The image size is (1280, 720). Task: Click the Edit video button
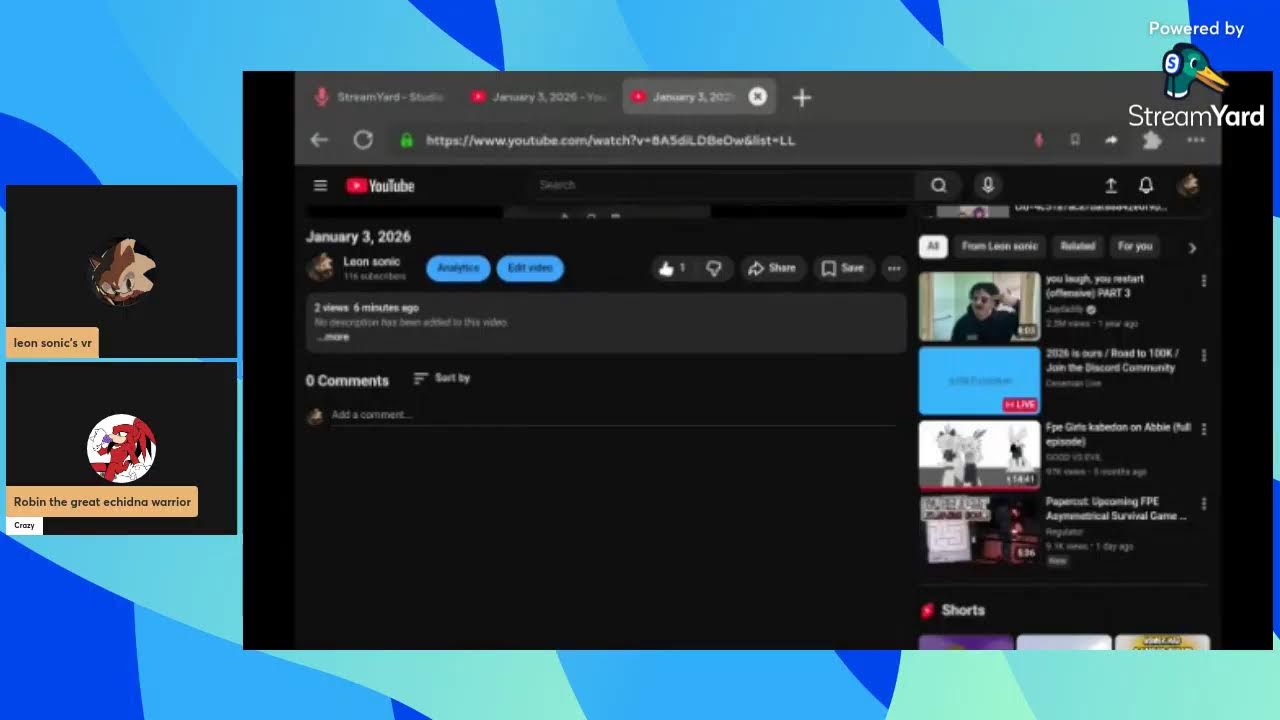click(530, 268)
